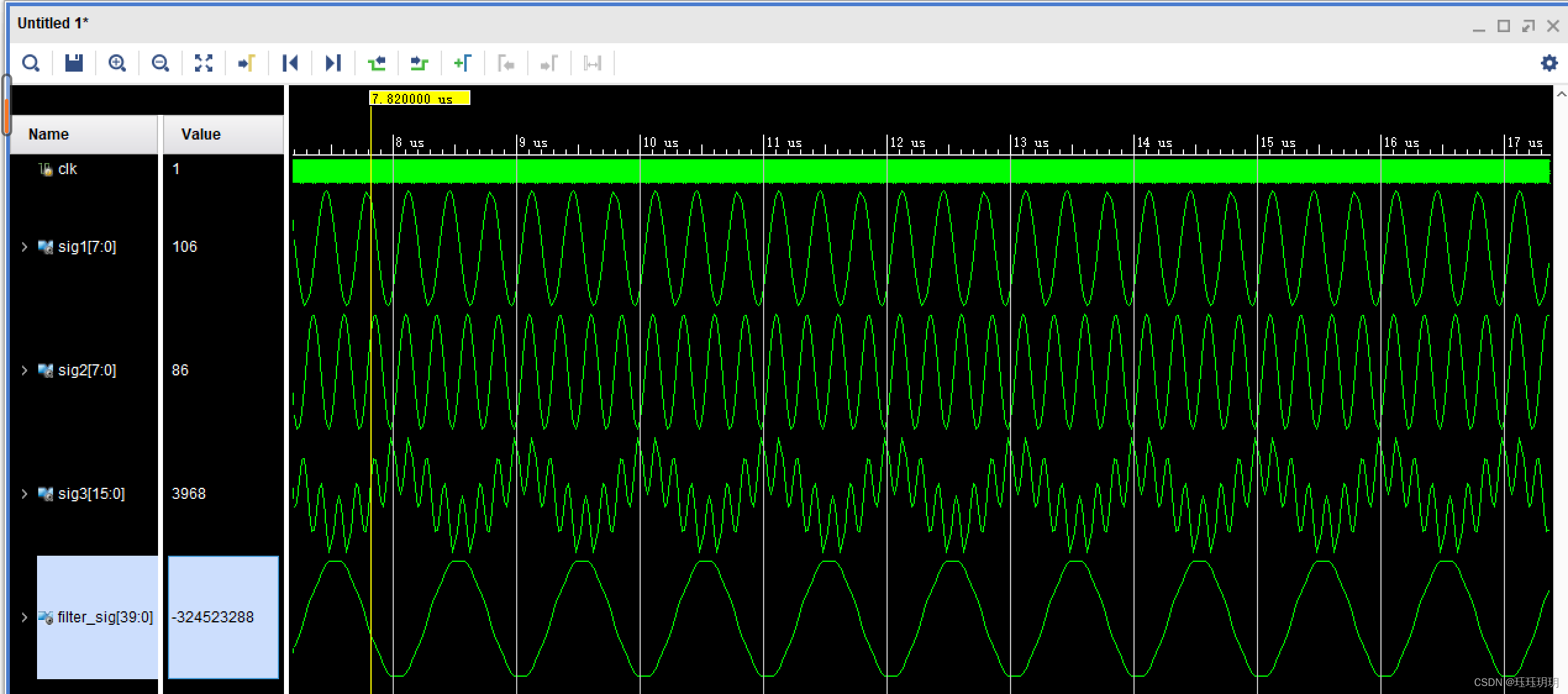This screenshot has width=1568, height=694.
Task: Add a new marker
Action: (x=463, y=63)
